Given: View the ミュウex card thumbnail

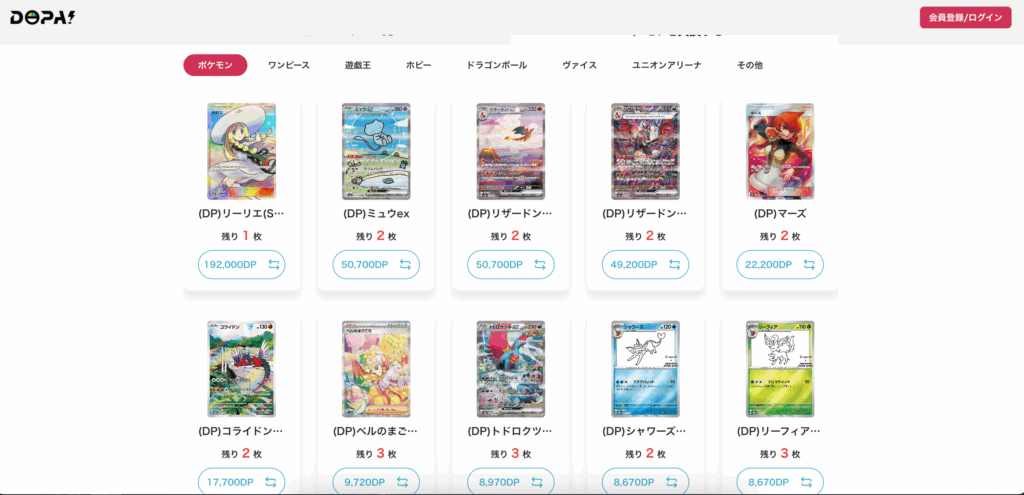Looking at the screenshot, I should pyautogui.click(x=376, y=151).
